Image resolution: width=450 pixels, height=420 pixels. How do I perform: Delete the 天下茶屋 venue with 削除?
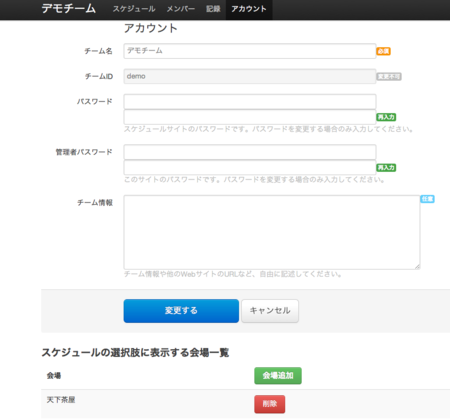pos(270,404)
